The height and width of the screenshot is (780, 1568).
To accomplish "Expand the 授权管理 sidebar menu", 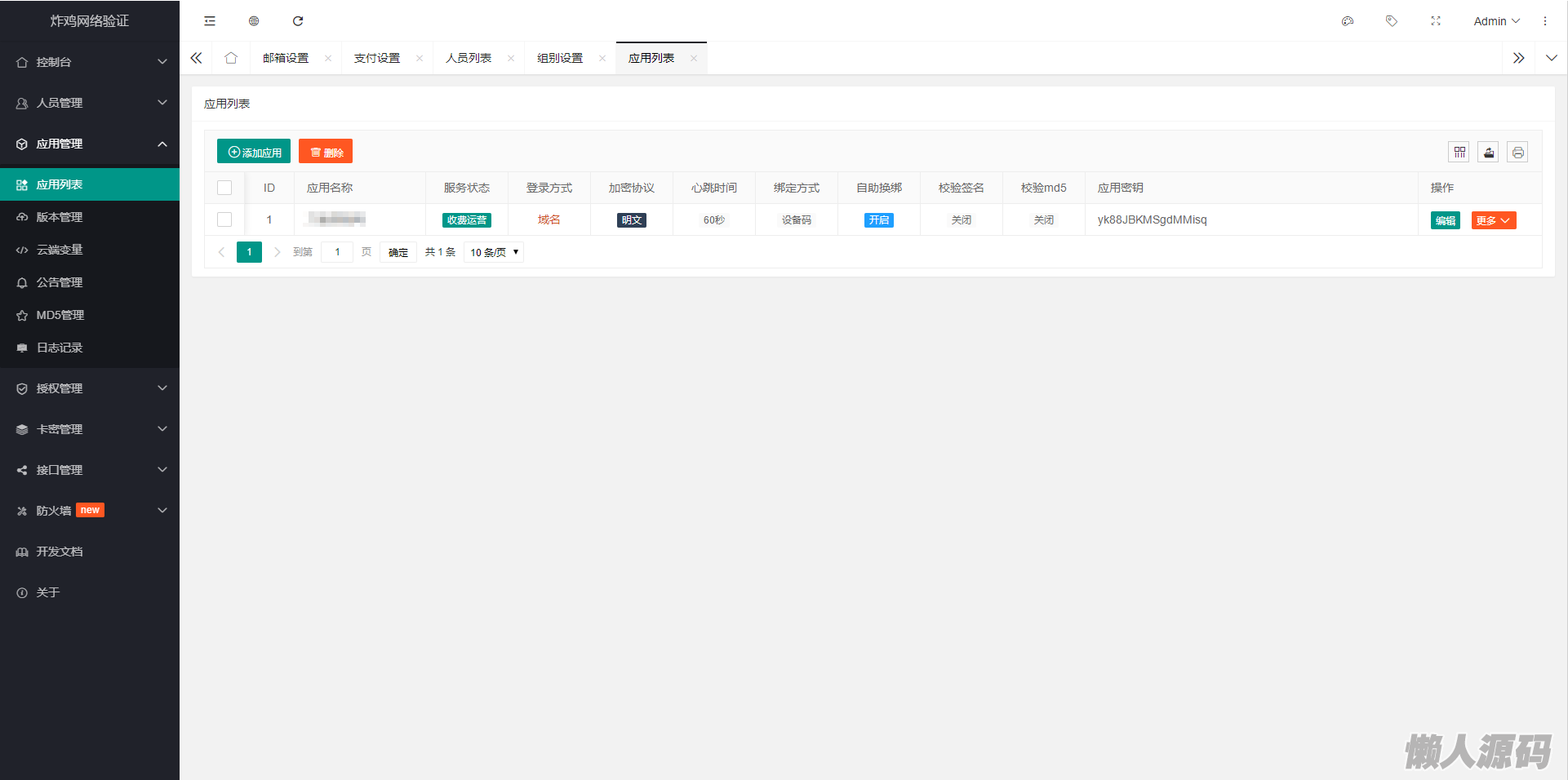I will point(90,388).
